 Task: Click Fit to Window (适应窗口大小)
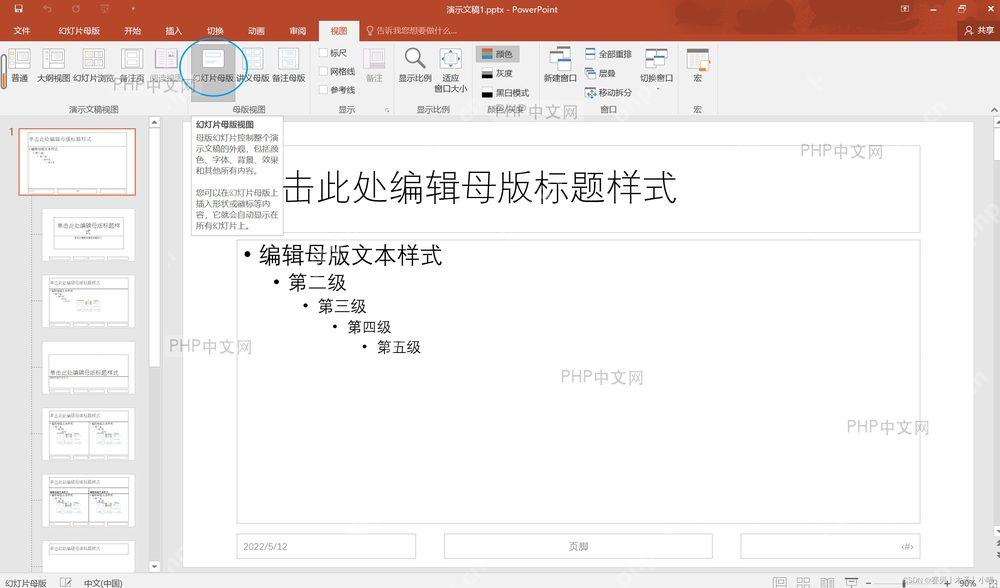tap(451, 70)
